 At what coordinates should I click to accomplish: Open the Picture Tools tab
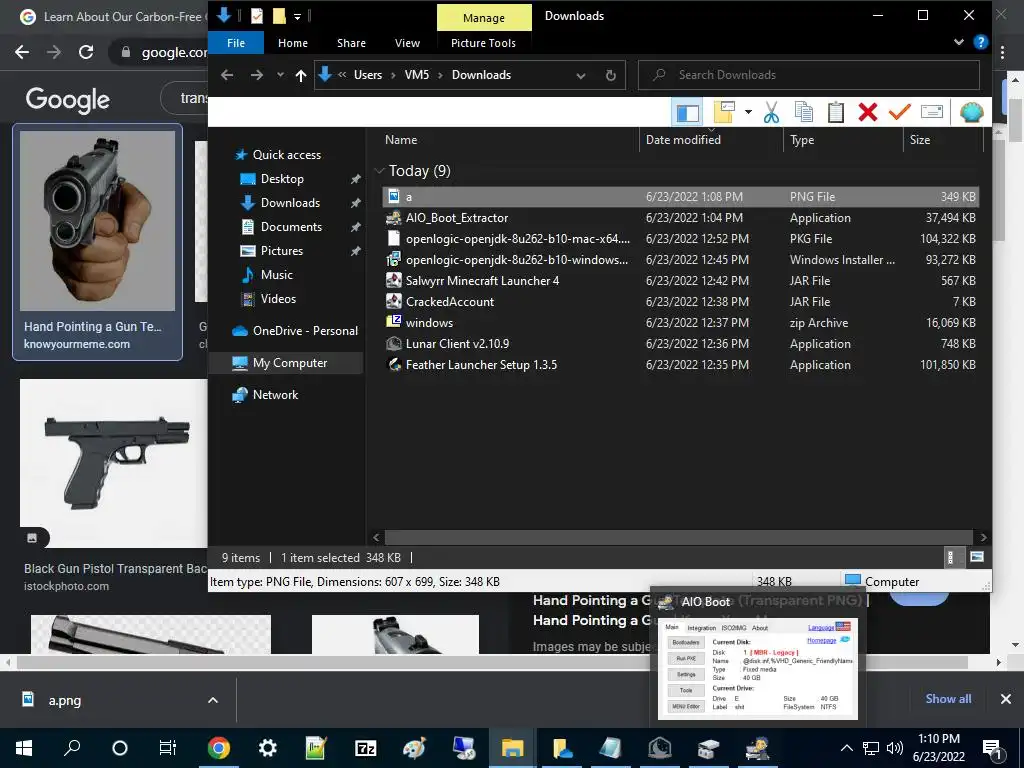483,43
